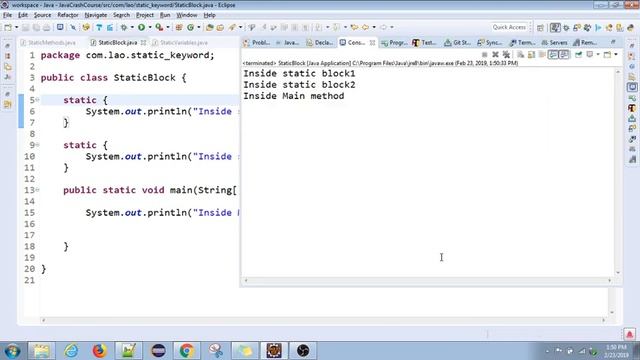Switch to the Java perspective icon

point(555,28)
